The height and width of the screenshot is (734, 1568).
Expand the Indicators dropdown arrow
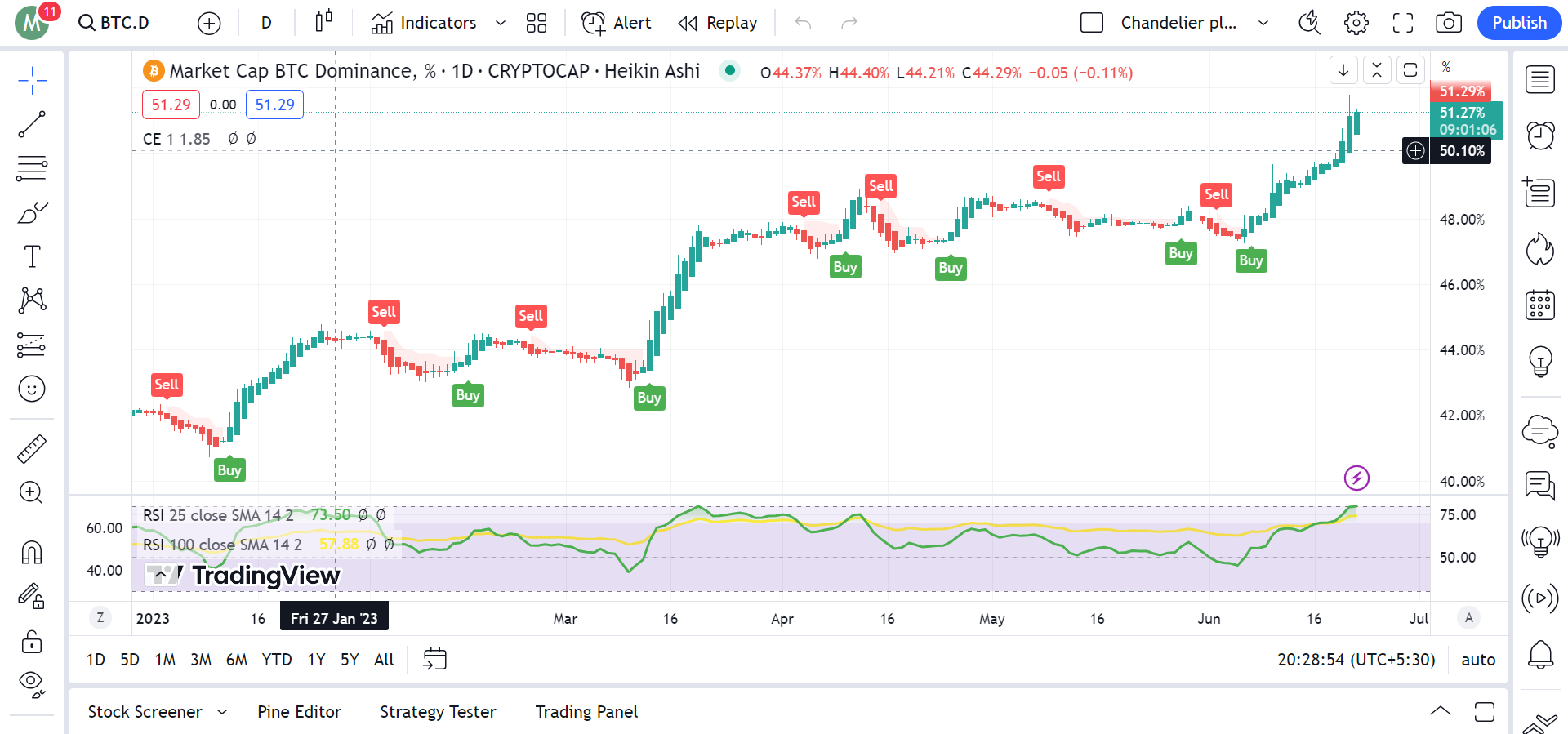[501, 23]
